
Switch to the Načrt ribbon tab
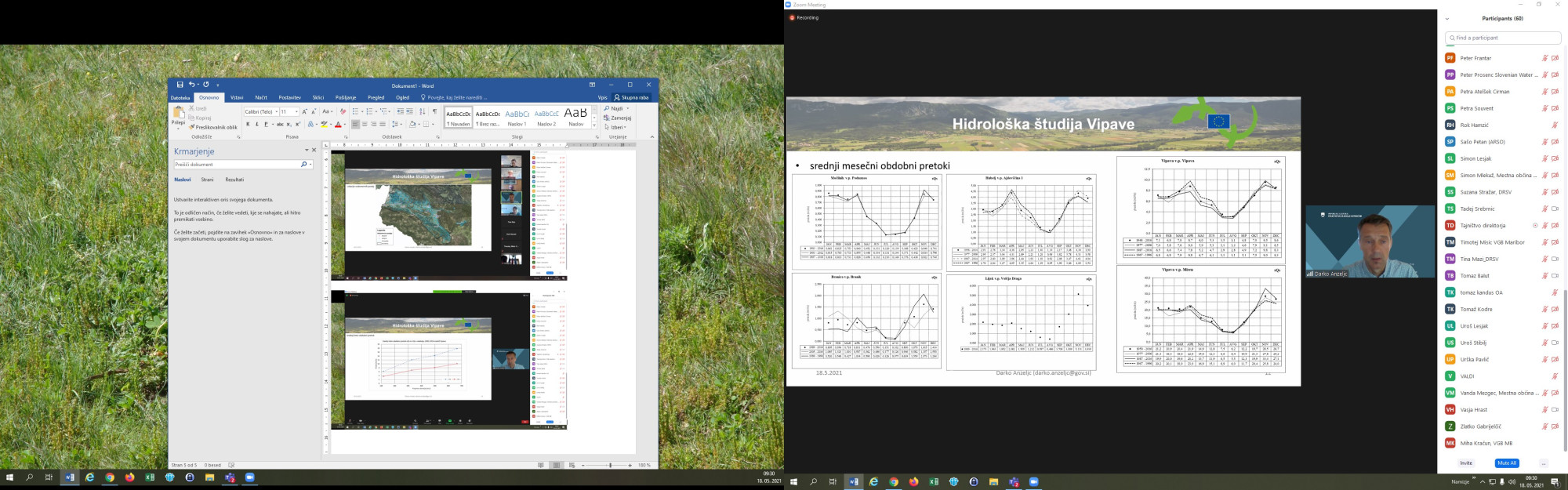click(x=261, y=98)
